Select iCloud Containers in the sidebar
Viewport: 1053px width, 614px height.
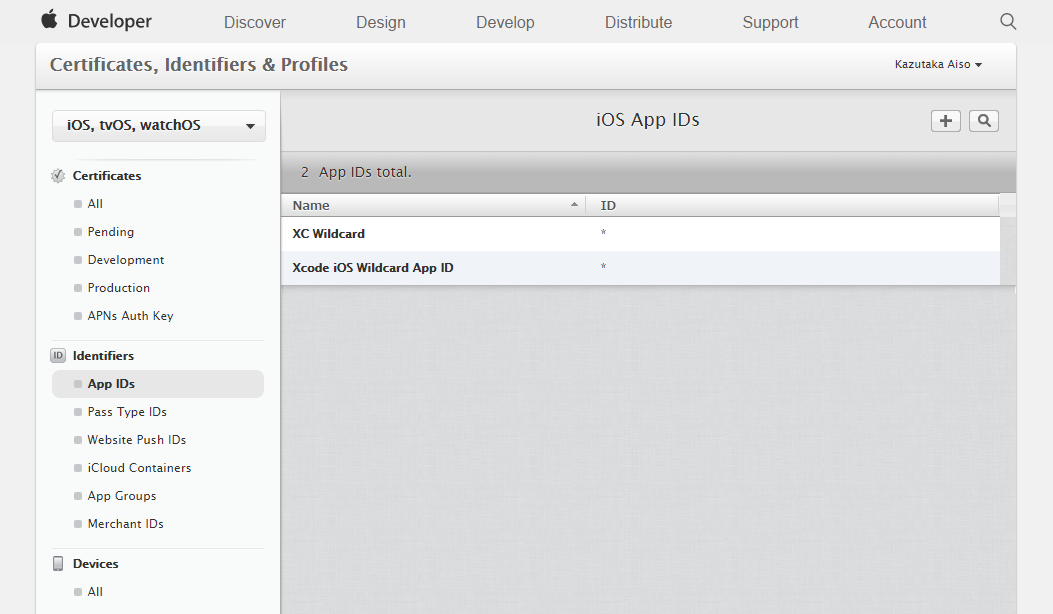(x=139, y=468)
